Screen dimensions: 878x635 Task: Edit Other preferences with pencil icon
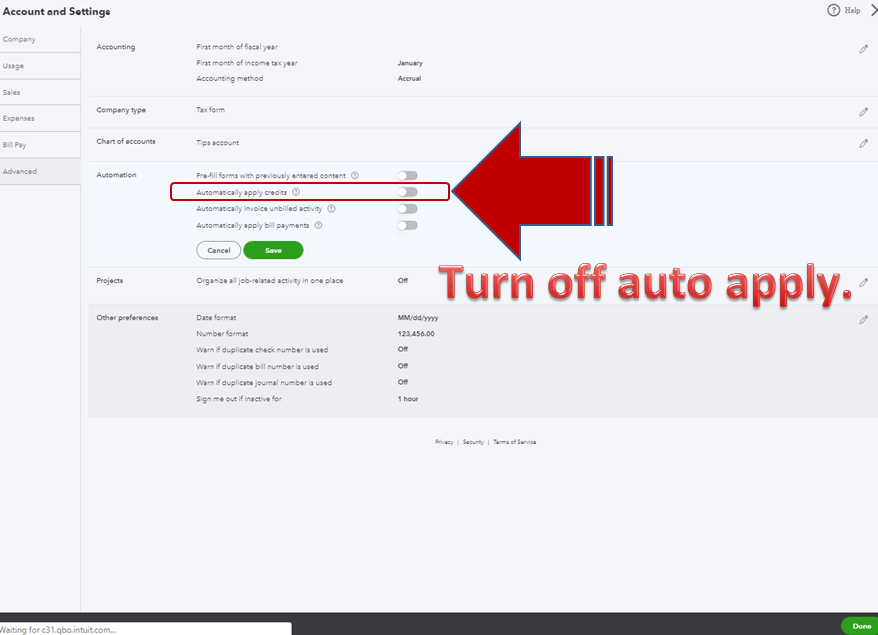coord(863,320)
